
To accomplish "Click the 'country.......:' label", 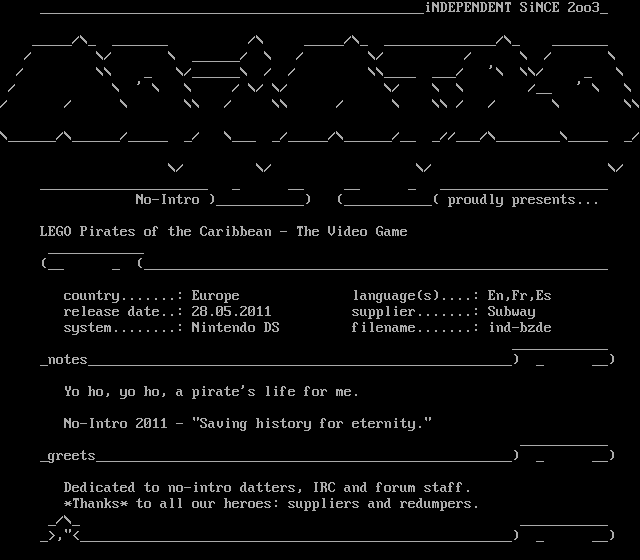I will pos(123,296).
